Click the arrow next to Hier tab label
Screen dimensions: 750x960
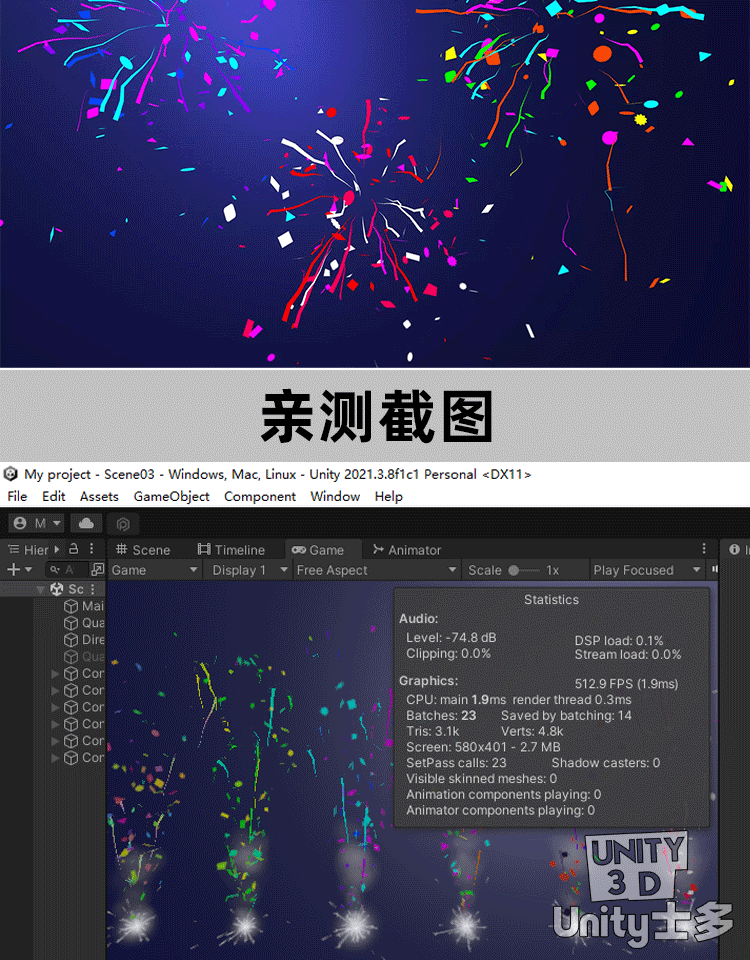pyautogui.click(x=57, y=549)
